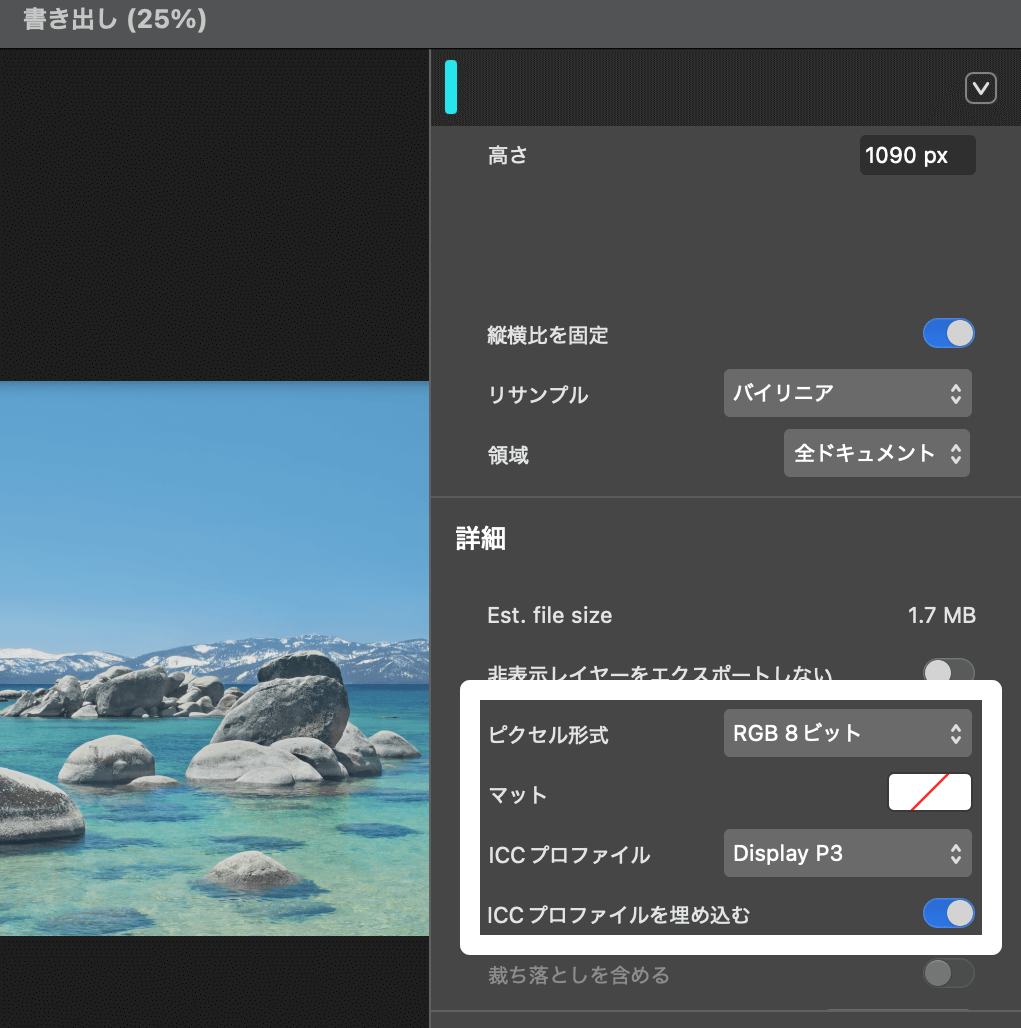Open the ピクセル形式 dropdown showing RGB 8ビット
The width and height of the screenshot is (1021, 1028).
click(846, 733)
